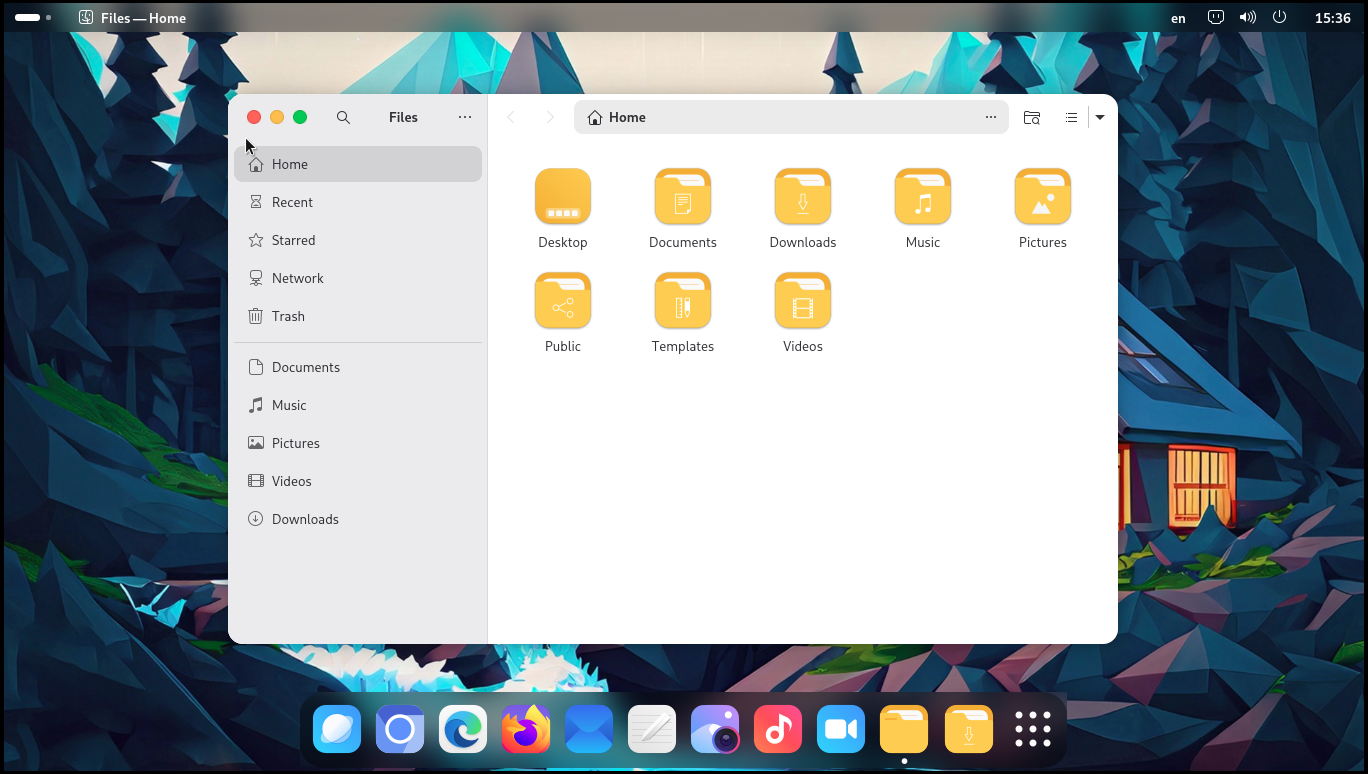1368x774 pixels.
Task: Select the Documents folder icon in grid
Action: (x=683, y=196)
